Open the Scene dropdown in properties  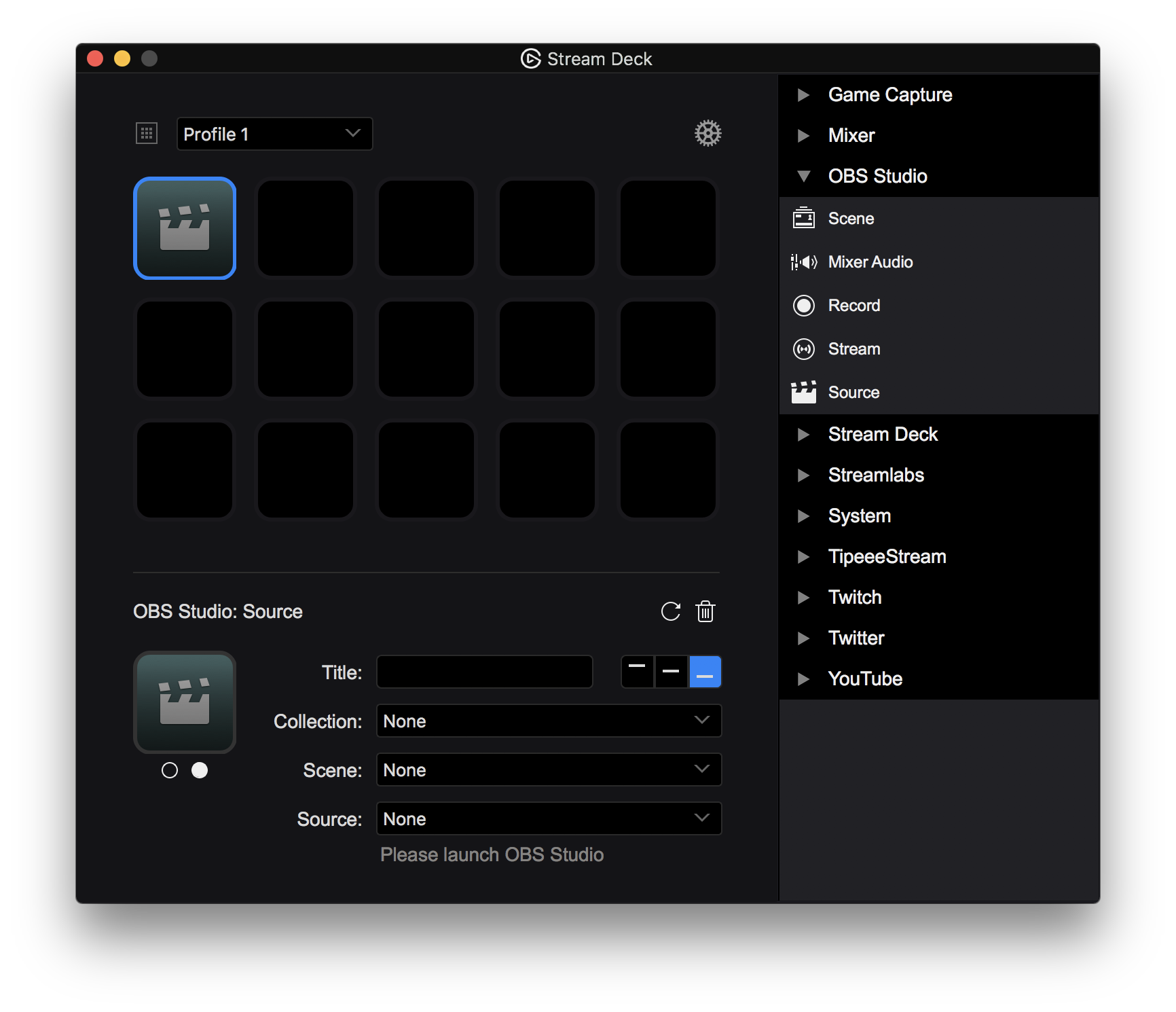pos(549,770)
